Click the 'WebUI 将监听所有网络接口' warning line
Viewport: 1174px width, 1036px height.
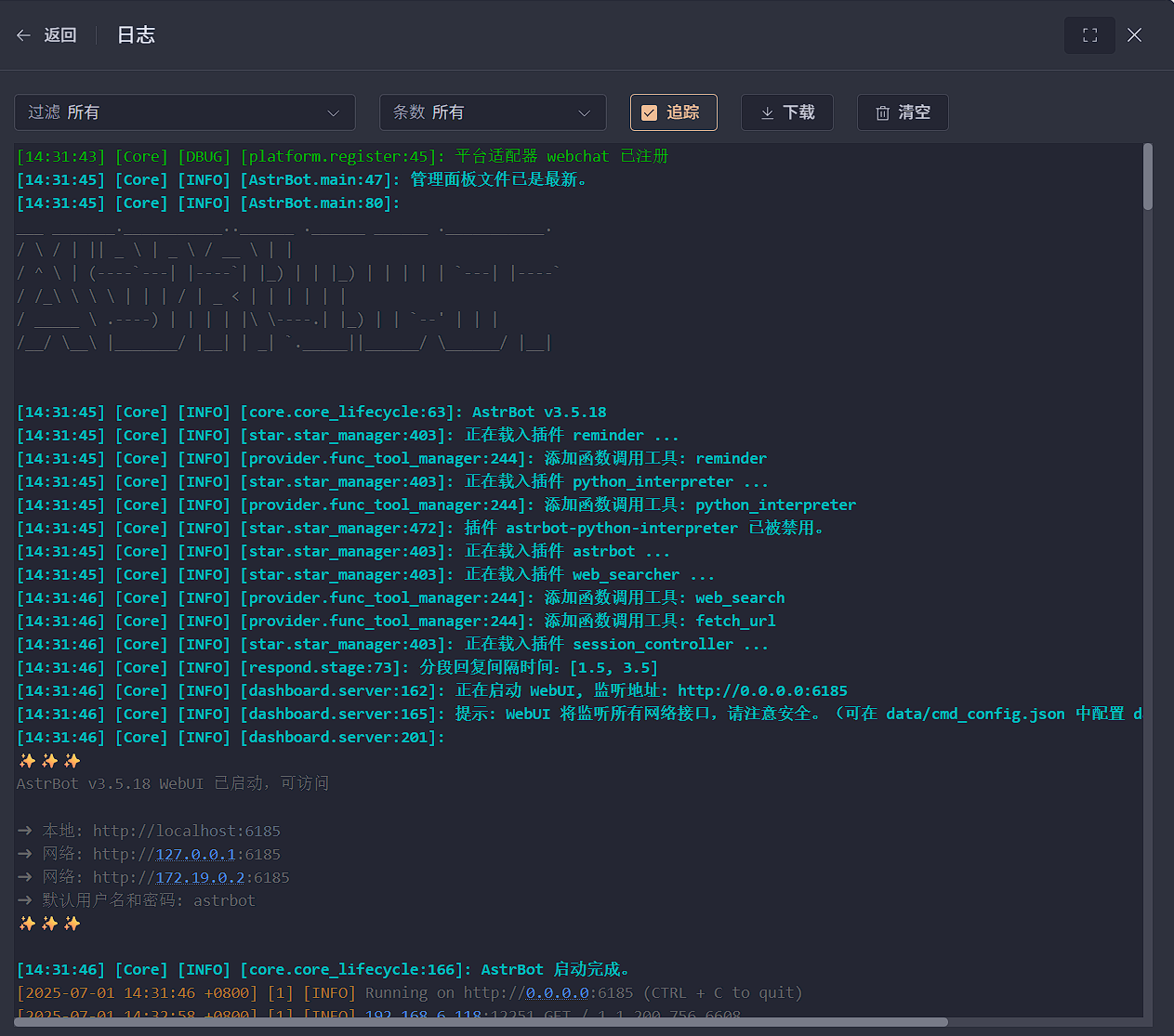(x=580, y=715)
